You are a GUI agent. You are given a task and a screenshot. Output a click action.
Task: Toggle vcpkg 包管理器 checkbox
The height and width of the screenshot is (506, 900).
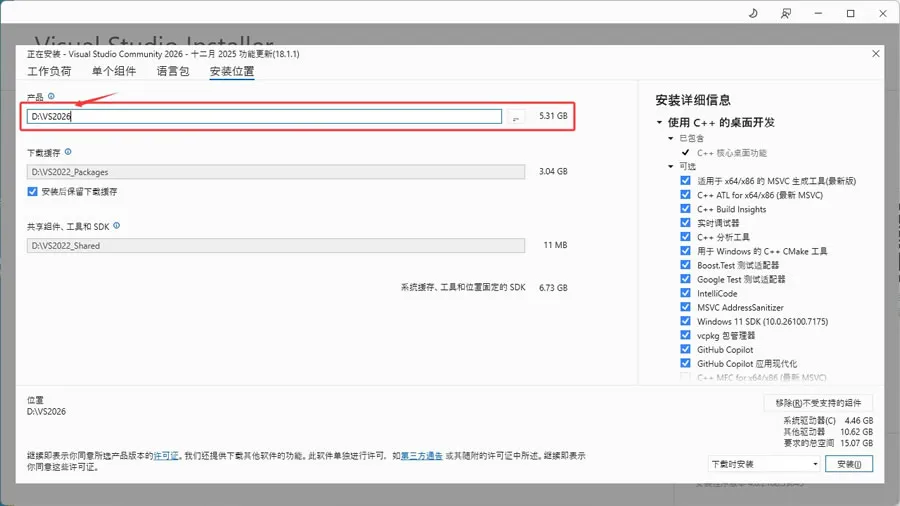click(x=685, y=335)
